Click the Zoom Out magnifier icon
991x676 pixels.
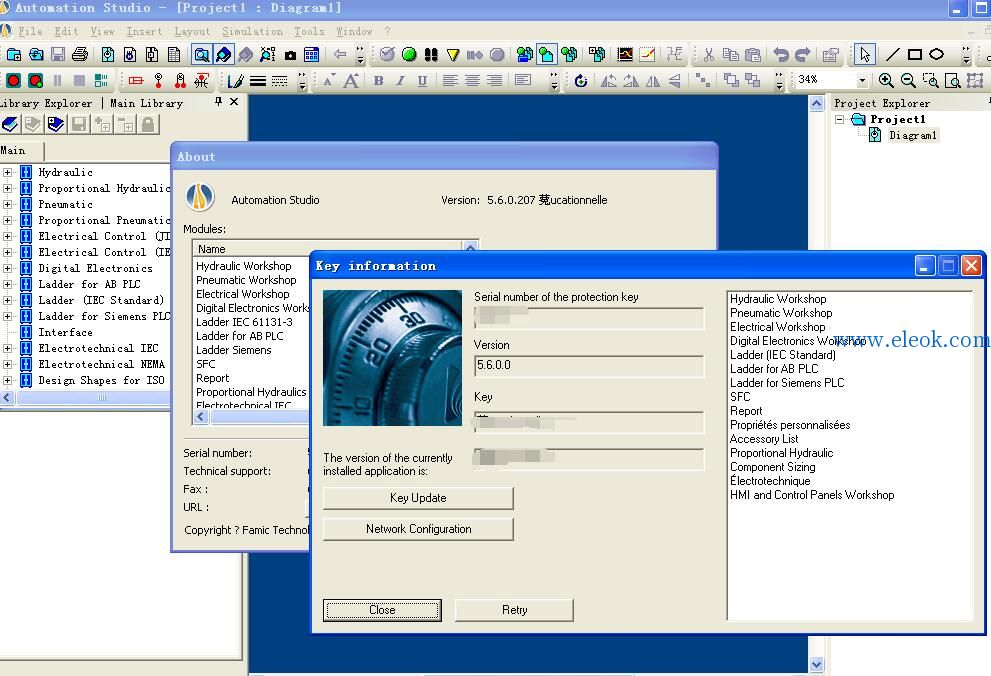[908, 81]
